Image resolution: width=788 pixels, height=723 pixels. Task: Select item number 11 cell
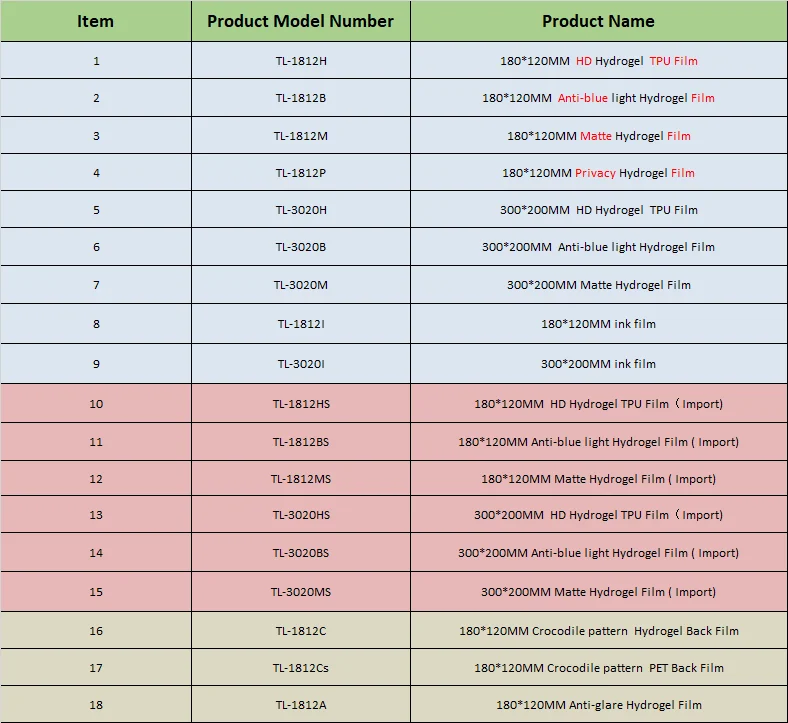[96, 442]
